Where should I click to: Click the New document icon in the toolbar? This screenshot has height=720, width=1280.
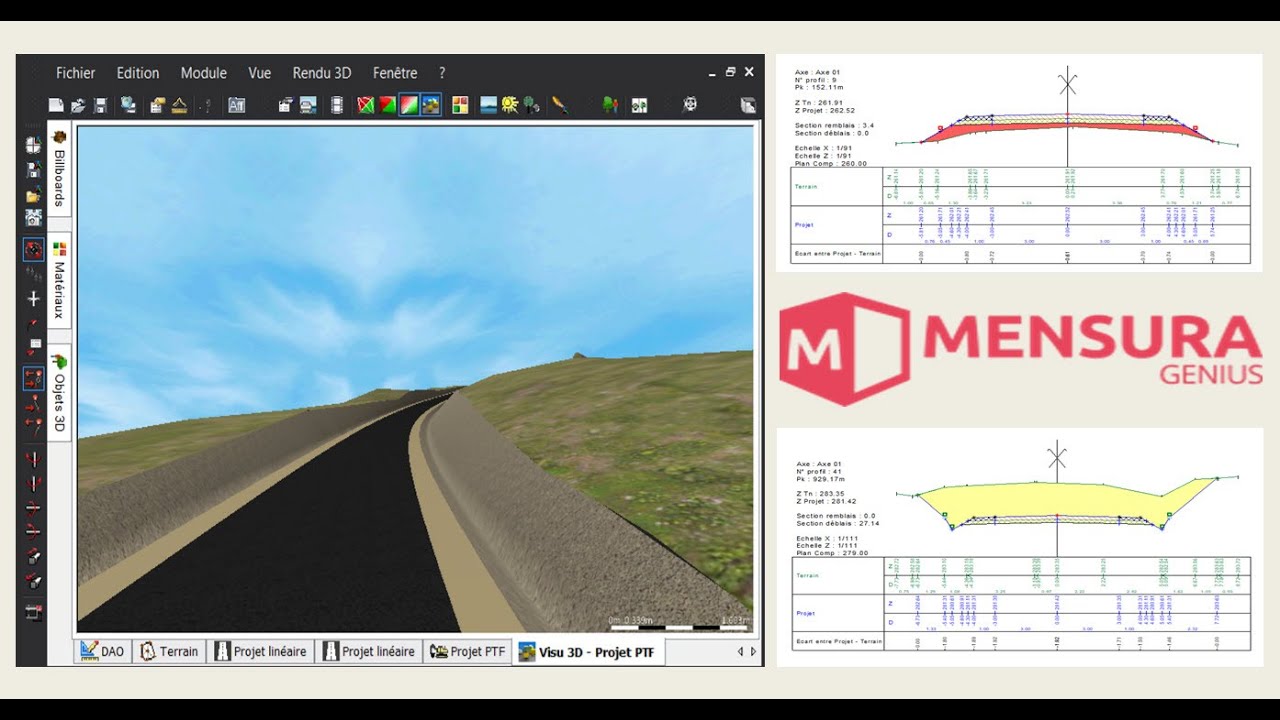click(56, 105)
